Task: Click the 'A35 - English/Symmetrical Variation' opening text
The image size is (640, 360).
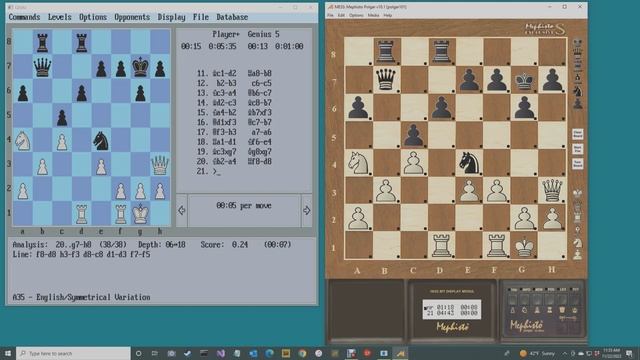Action: point(81,297)
